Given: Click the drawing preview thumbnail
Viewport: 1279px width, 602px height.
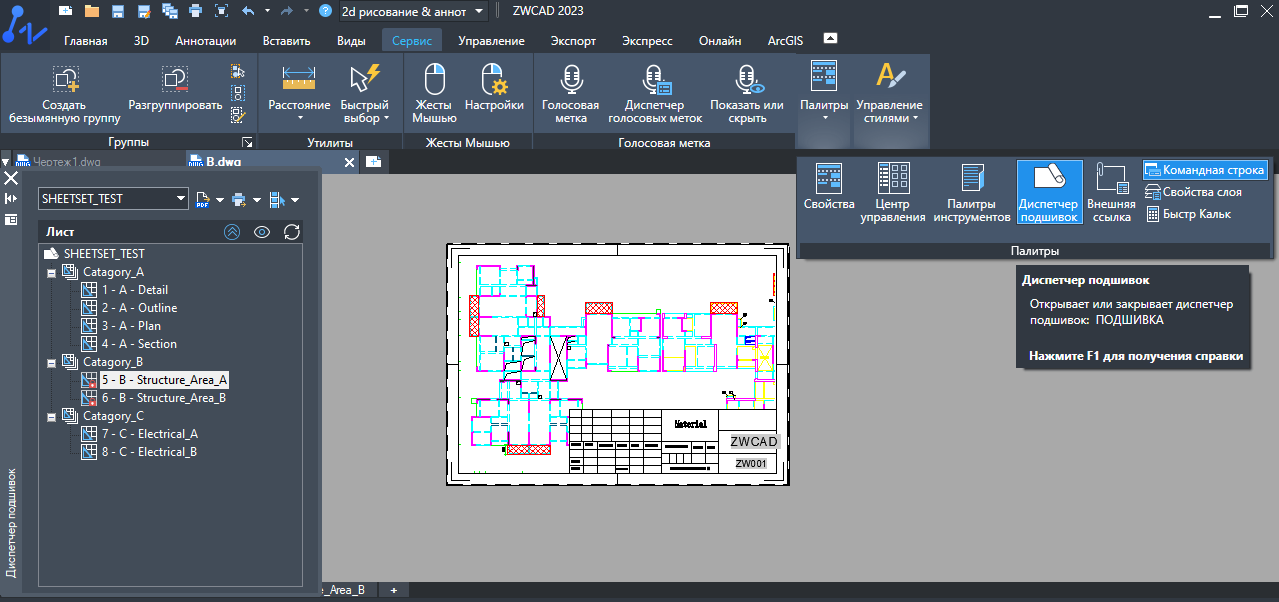Looking at the screenshot, I should point(617,365).
